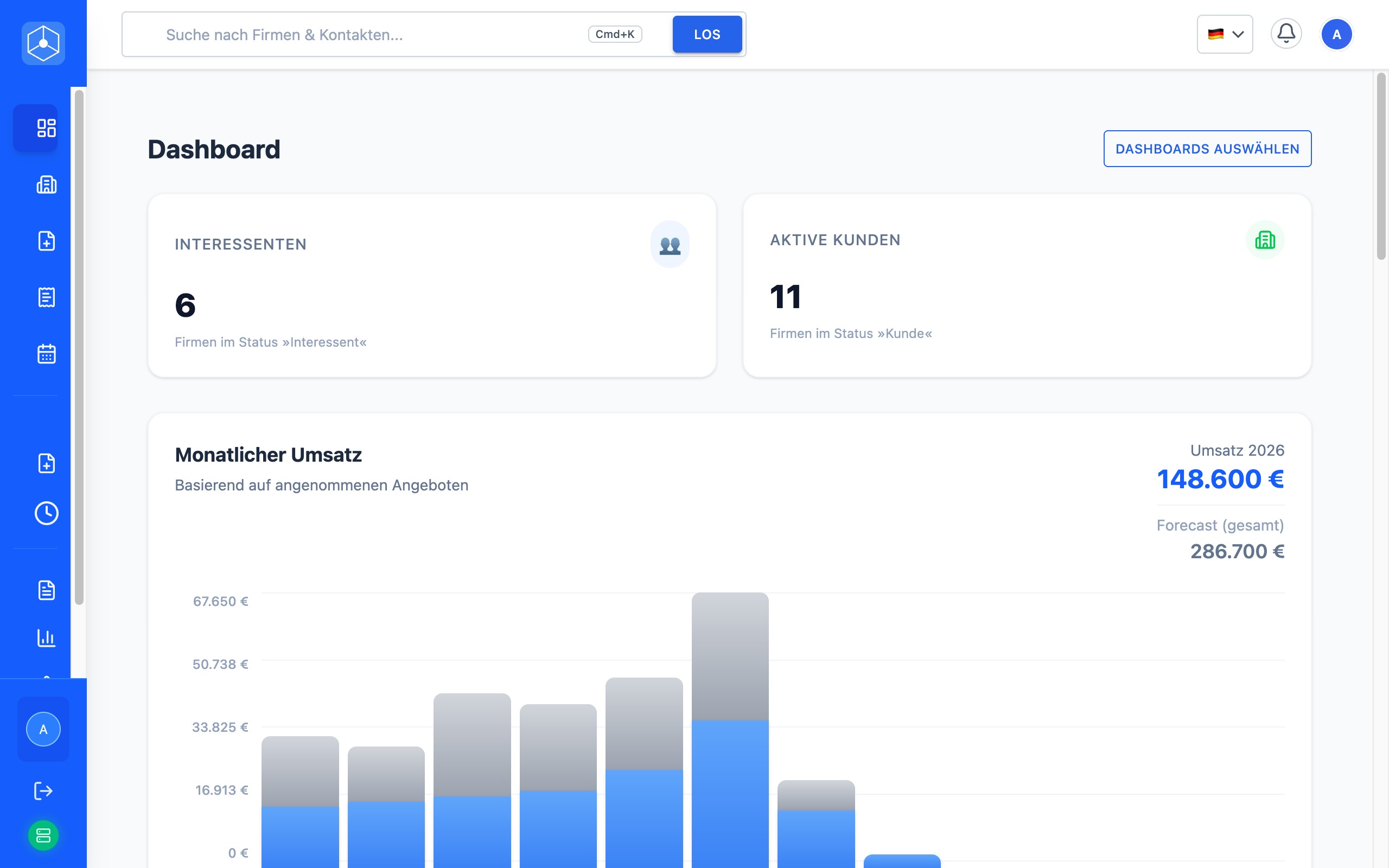Open the clock time tracking icon

[x=47, y=513]
